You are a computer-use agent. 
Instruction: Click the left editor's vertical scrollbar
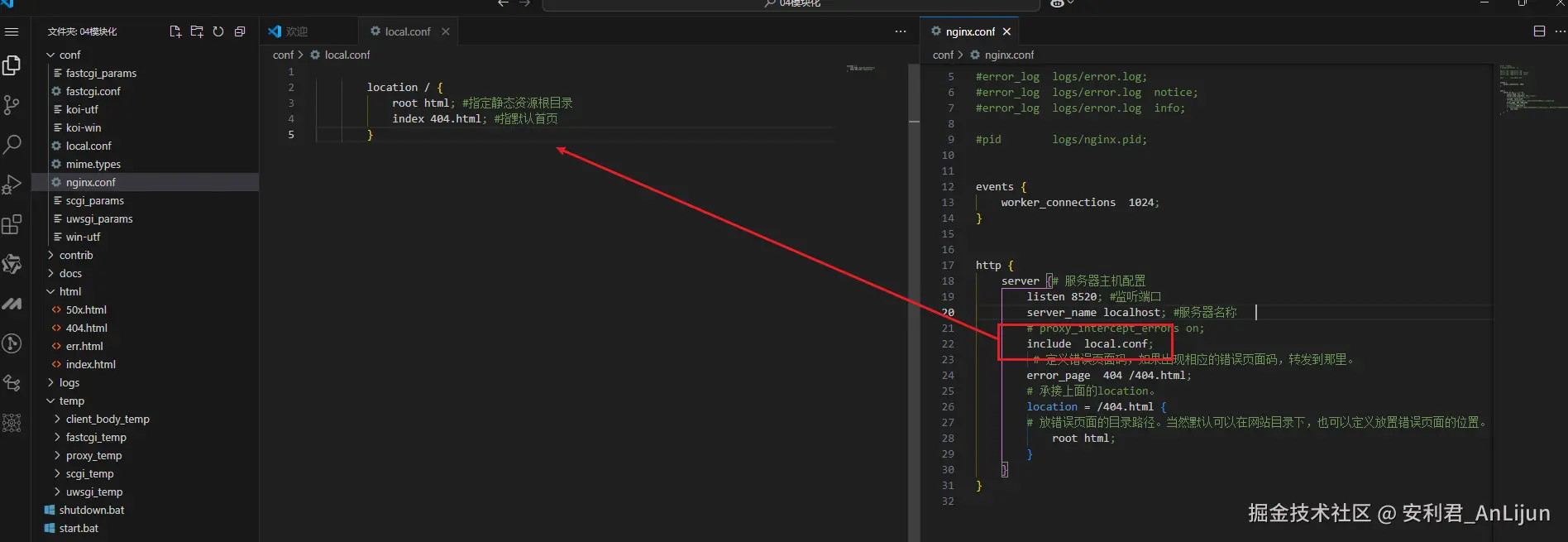point(914,302)
